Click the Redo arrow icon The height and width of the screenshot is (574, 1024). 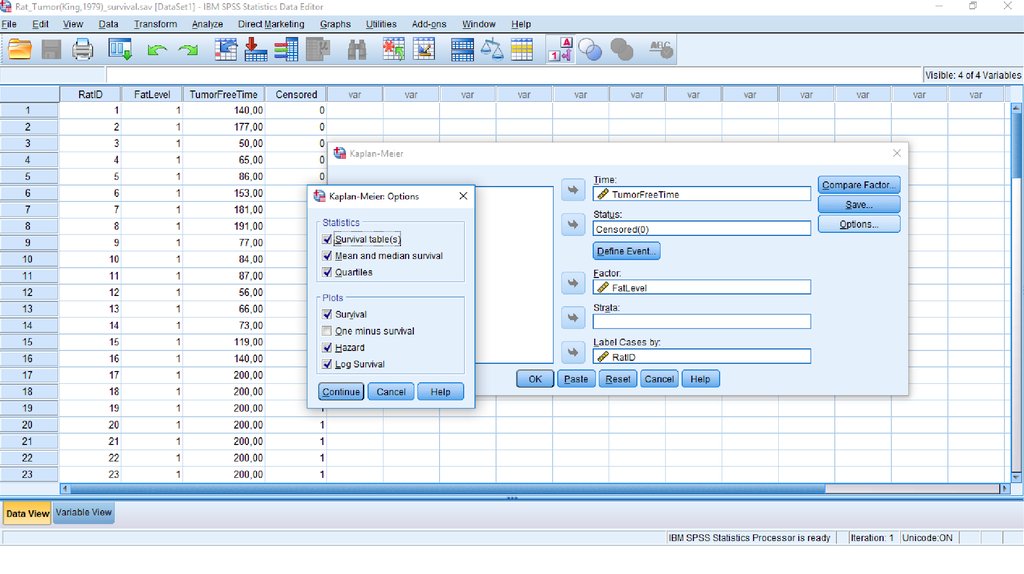click(x=188, y=49)
